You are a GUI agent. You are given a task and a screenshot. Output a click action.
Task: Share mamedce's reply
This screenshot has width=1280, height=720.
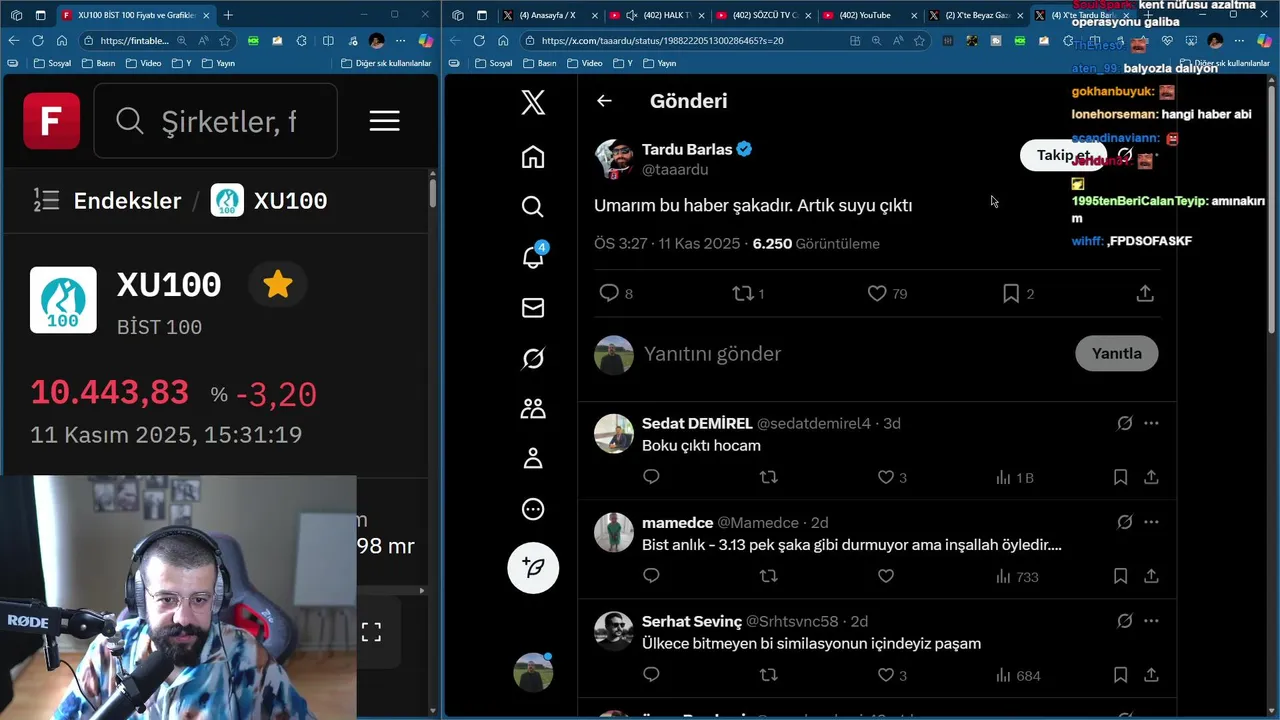(1151, 577)
